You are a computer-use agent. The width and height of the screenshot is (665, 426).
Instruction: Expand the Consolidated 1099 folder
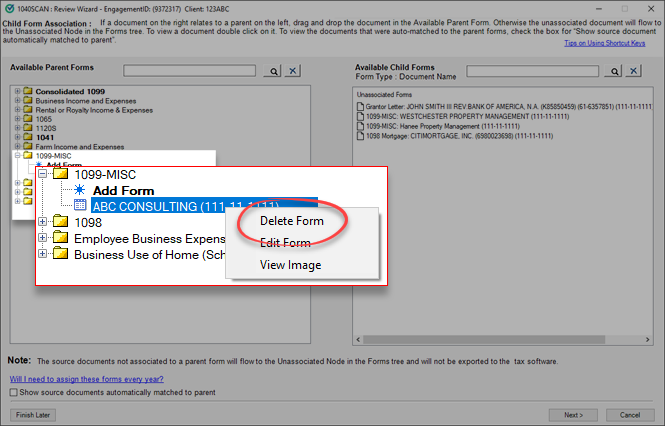[x=17, y=92]
